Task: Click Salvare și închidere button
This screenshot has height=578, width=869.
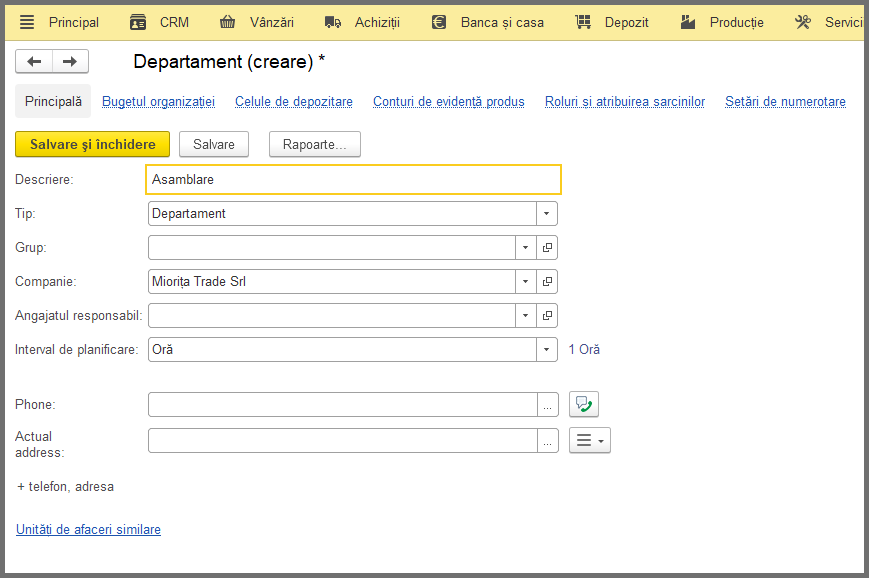Action: point(93,144)
